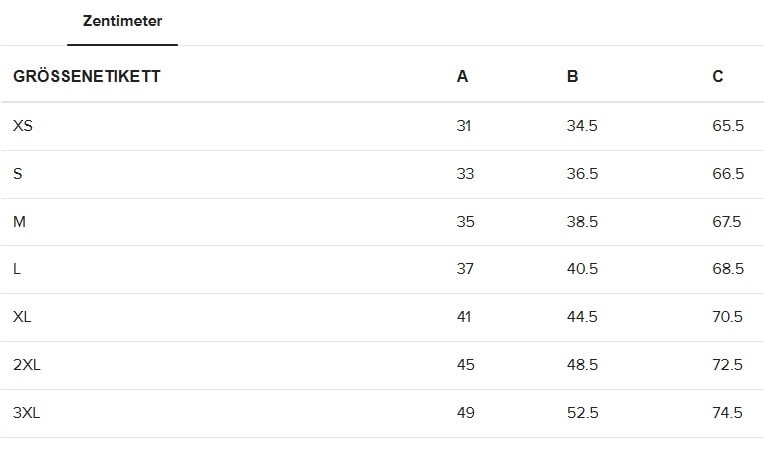The image size is (764, 461).
Task: Select the column B header
Action: (x=572, y=77)
